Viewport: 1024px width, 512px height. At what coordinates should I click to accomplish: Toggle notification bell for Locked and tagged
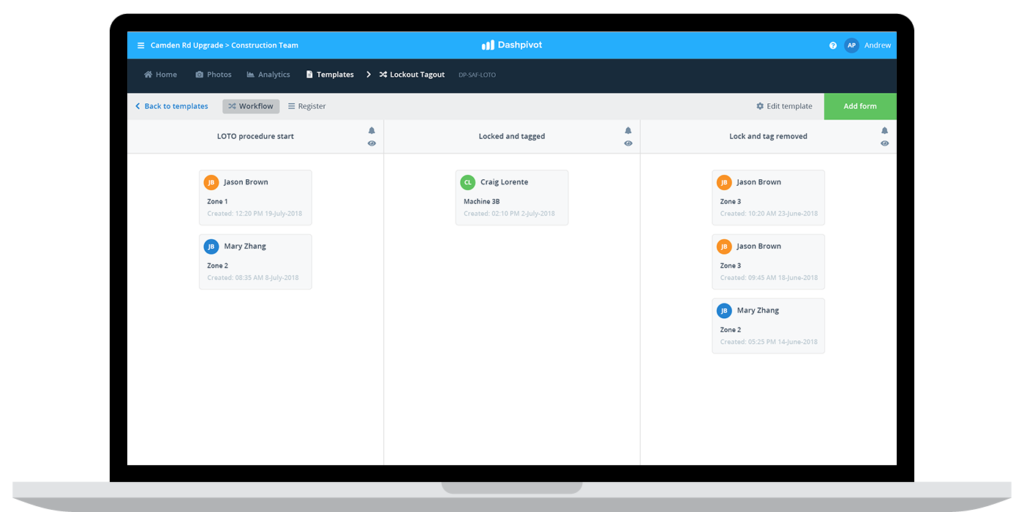pyautogui.click(x=628, y=131)
